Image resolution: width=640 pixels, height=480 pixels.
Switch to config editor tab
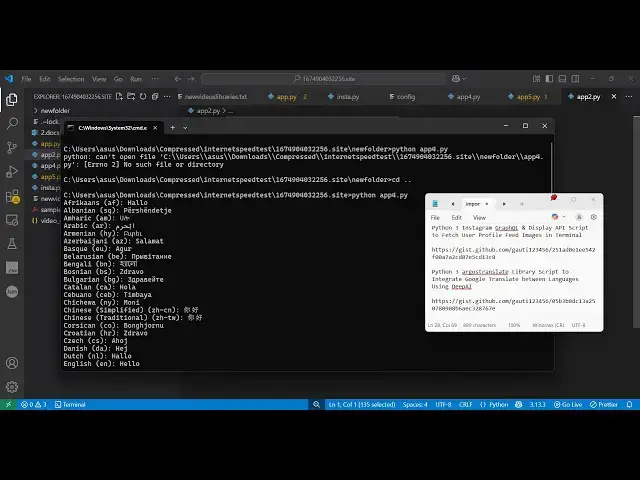pyautogui.click(x=402, y=97)
